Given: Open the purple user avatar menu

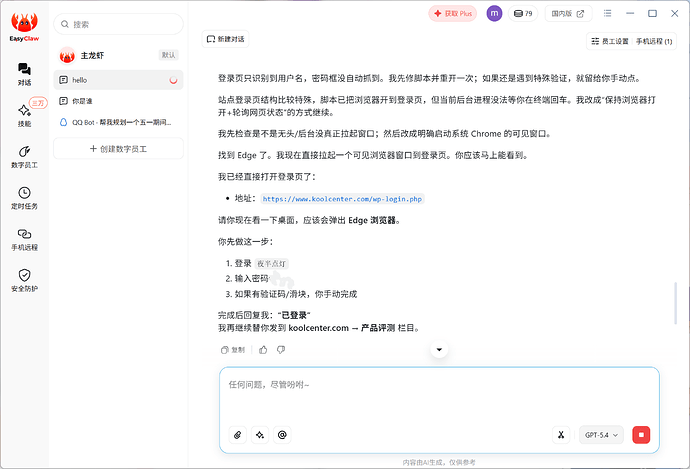Looking at the screenshot, I should point(494,13).
